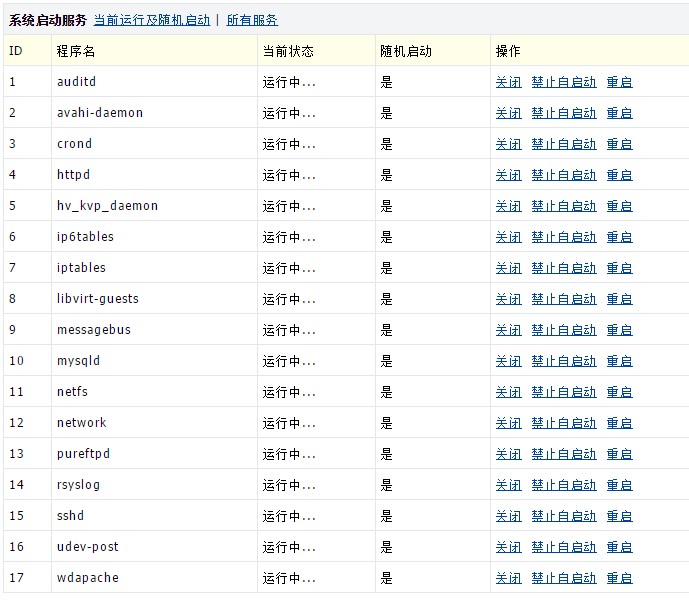The height and width of the screenshot is (603, 689).
Task: Select the sshd program name cell
Action: click(154, 515)
